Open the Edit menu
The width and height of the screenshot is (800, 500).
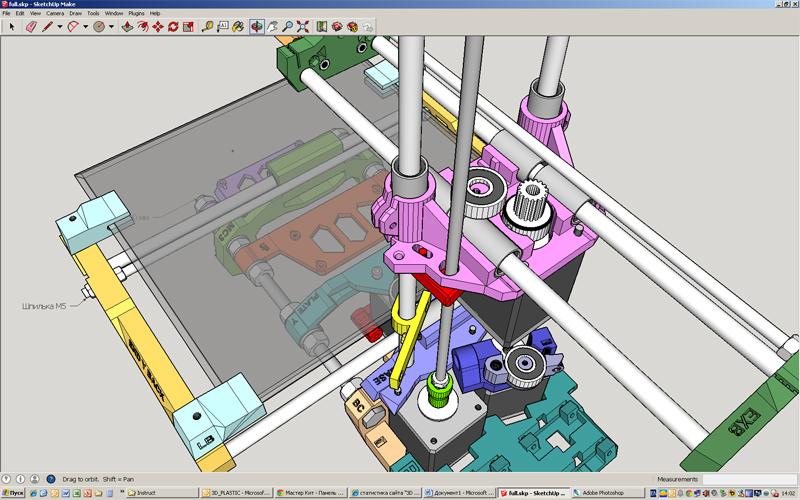pos(20,13)
